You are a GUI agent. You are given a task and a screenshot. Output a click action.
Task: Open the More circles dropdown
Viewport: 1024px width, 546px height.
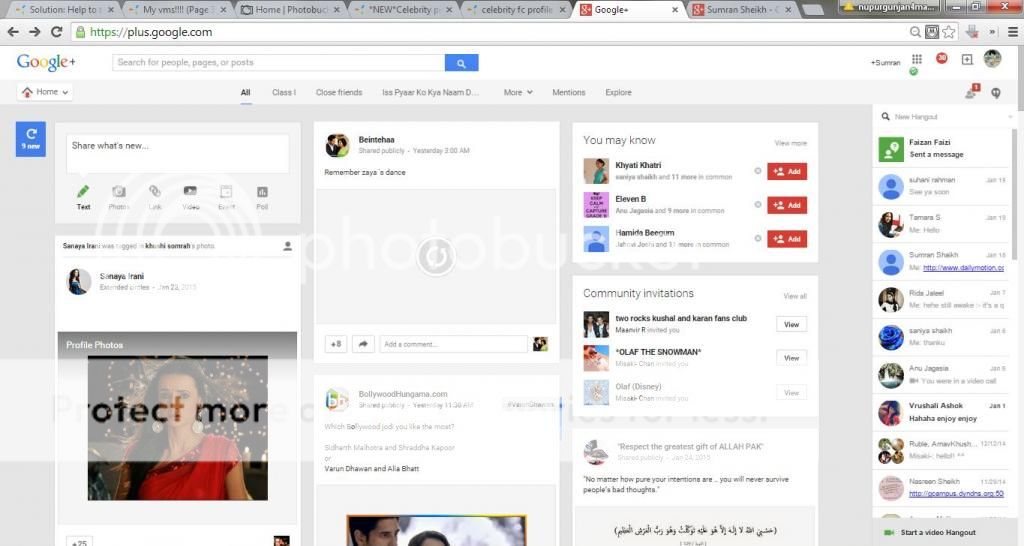tap(517, 93)
